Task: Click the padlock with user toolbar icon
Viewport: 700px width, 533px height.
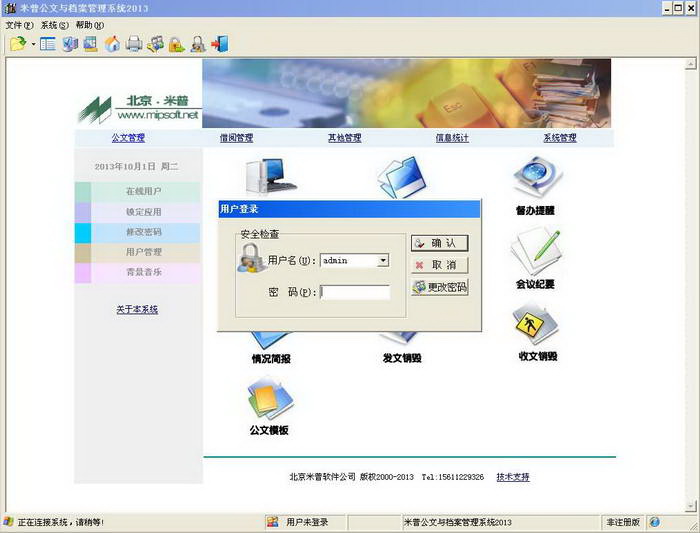Action: (x=198, y=44)
